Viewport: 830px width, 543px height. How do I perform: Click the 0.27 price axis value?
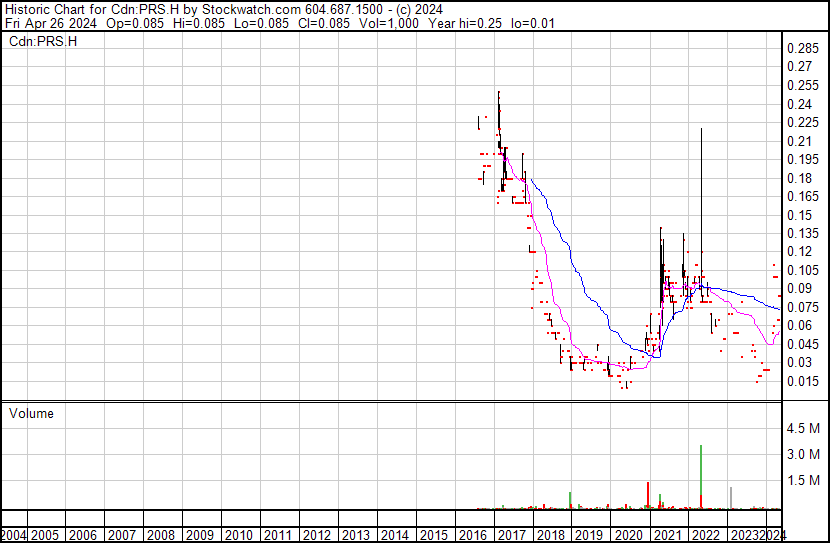click(800, 66)
